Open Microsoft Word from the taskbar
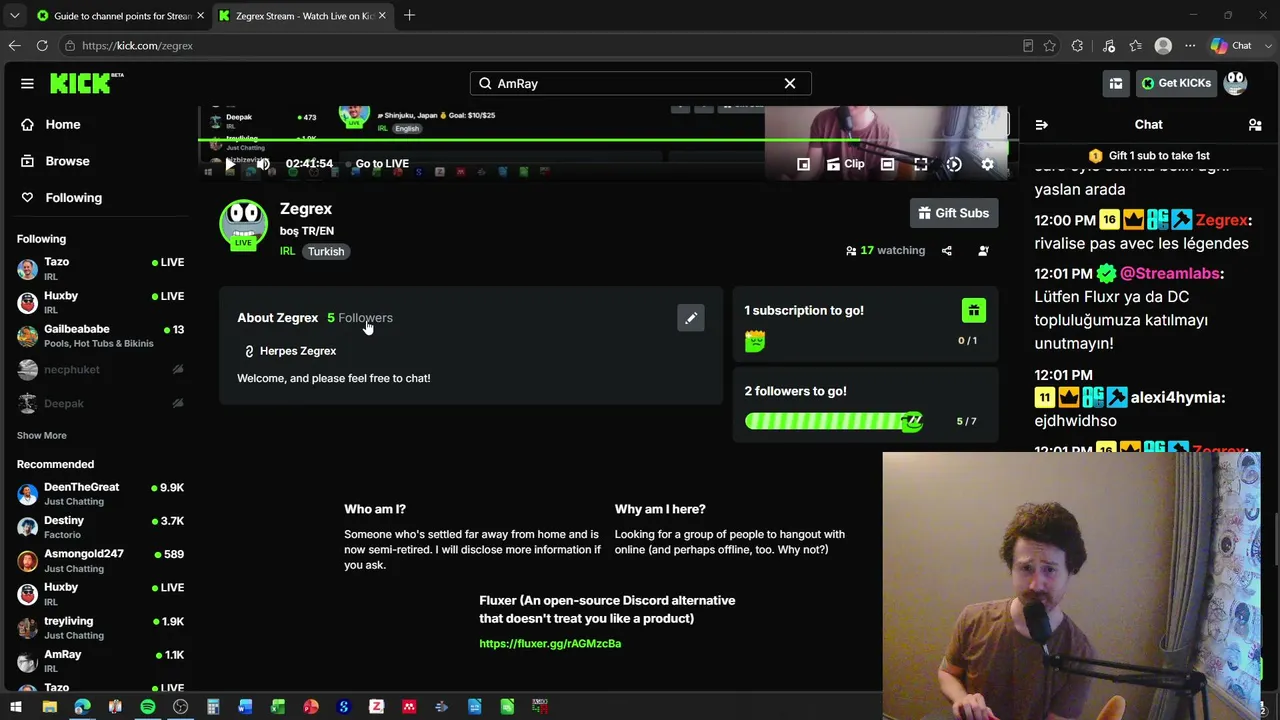The height and width of the screenshot is (720, 1280). coord(246,707)
